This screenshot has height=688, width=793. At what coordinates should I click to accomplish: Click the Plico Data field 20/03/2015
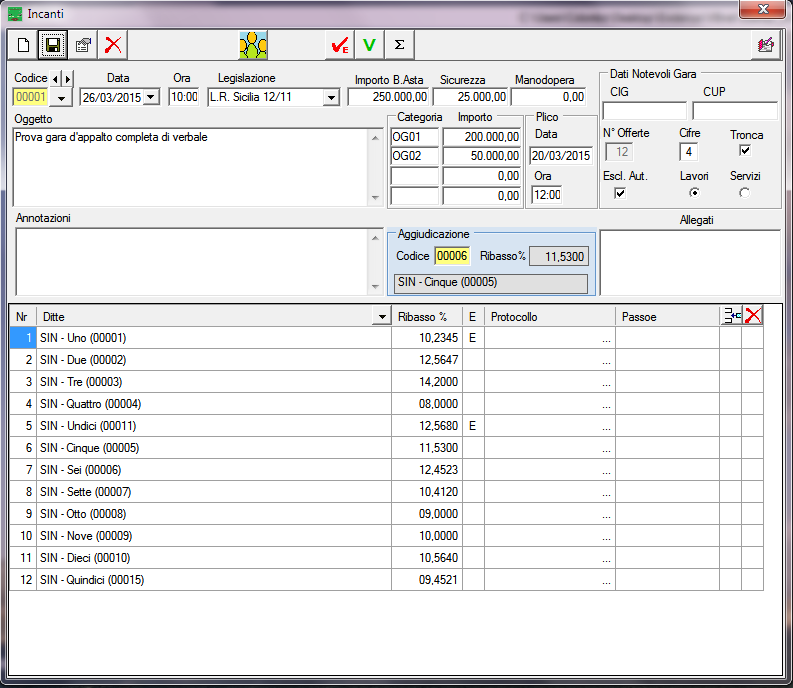(561, 156)
